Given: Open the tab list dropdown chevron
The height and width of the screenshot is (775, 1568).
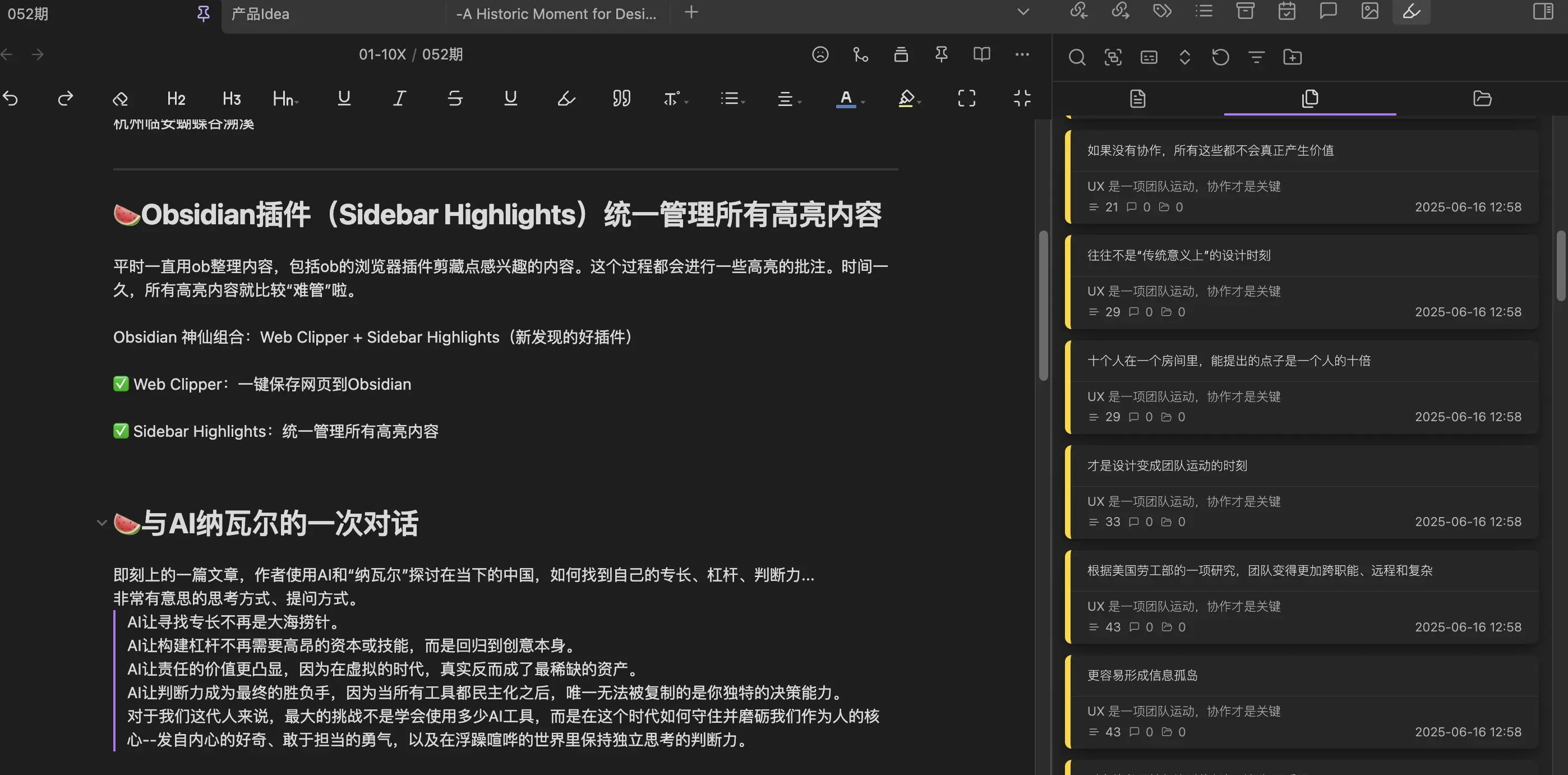Looking at the screenshot, I should tap(1023, 12).
